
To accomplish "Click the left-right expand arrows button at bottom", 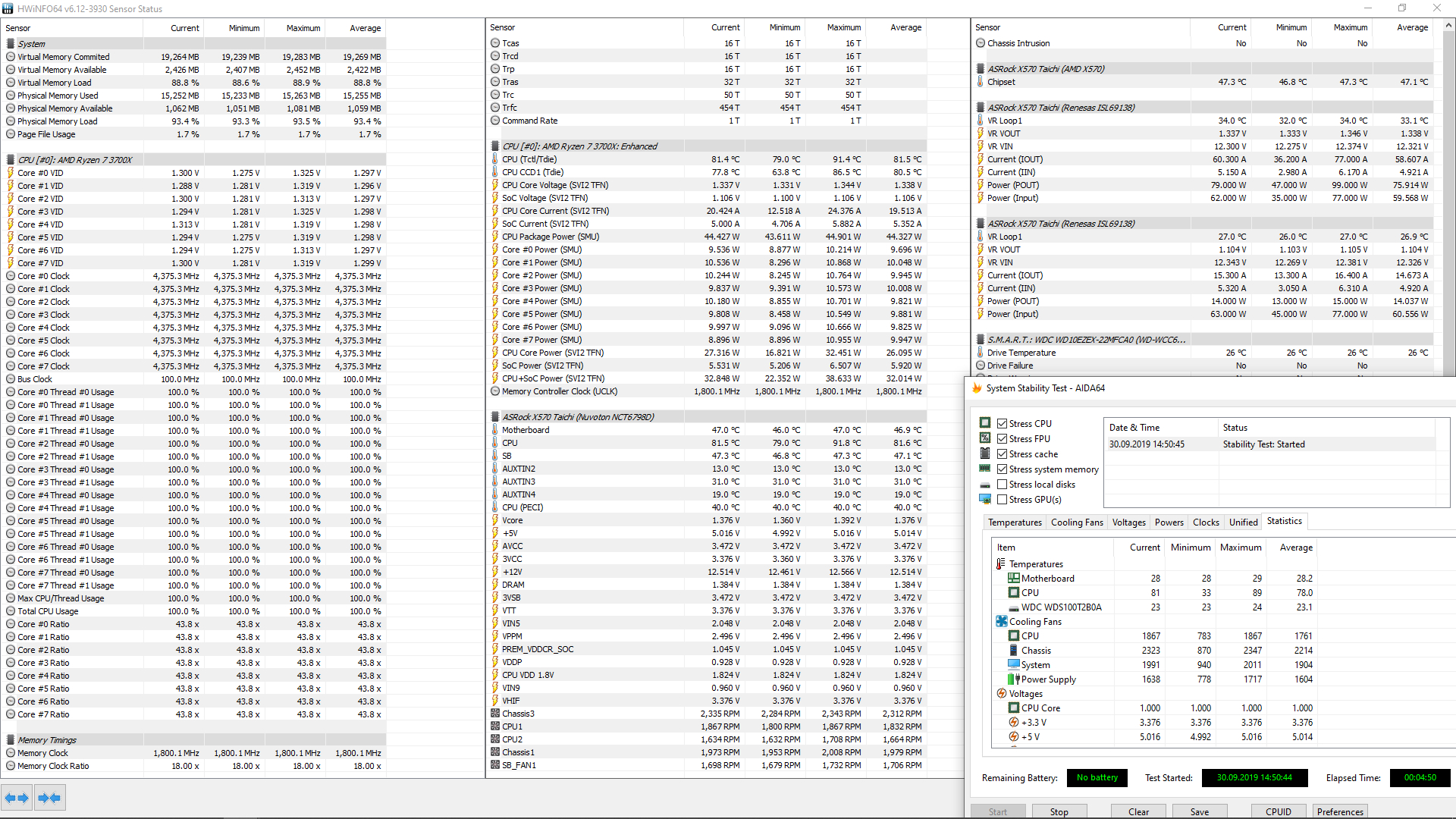I will (x=17, y=798).
